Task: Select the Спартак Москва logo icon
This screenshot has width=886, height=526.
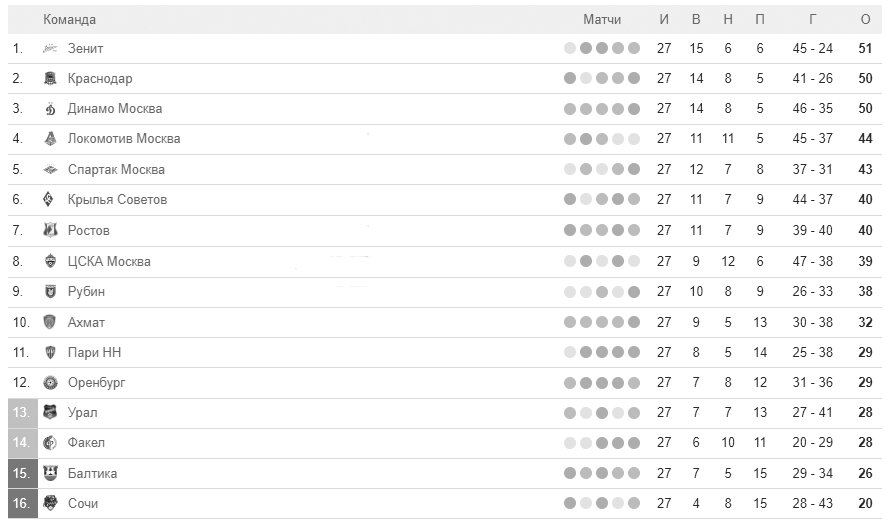Action: 50,169
